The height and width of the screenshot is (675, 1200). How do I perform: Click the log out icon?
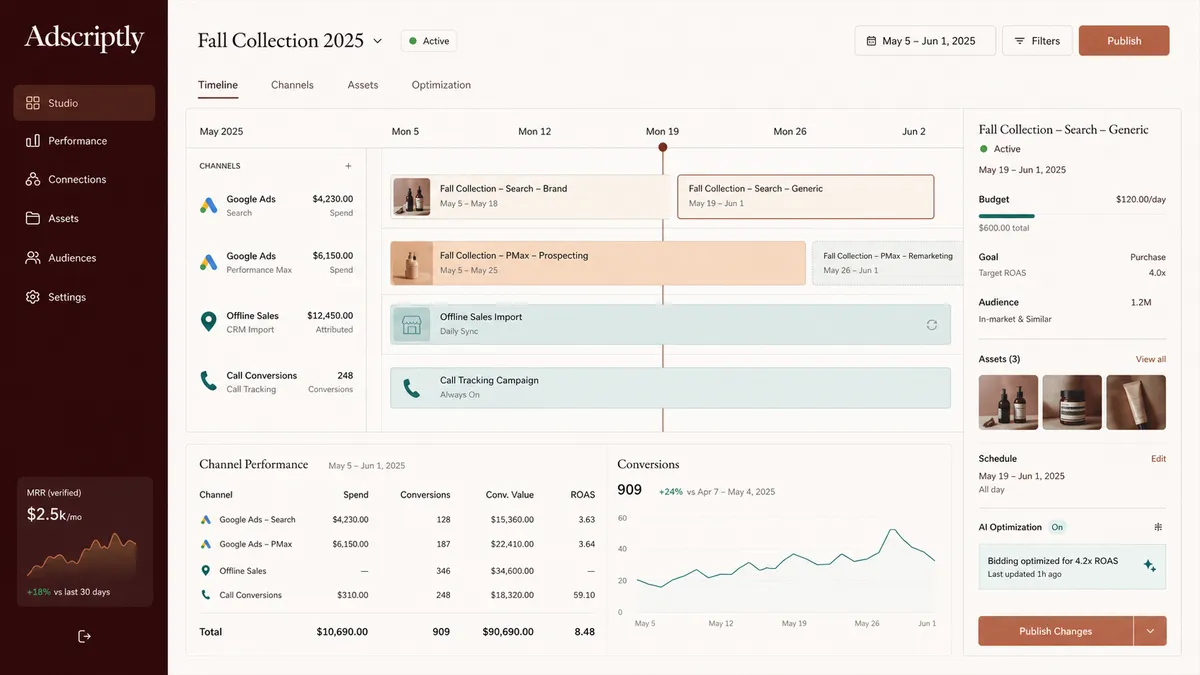coord(84,636)
